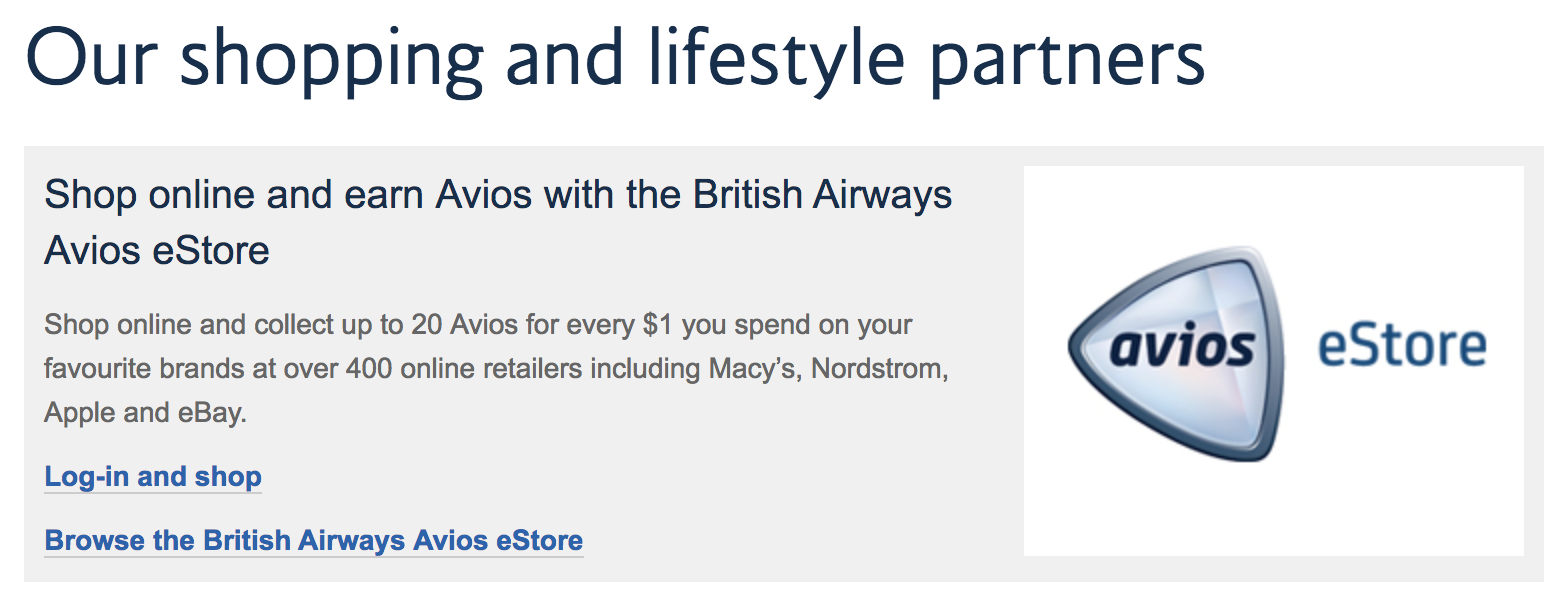Click the word 'partners' in main heading
The image size is (1566, 602).
[1068, 59]
